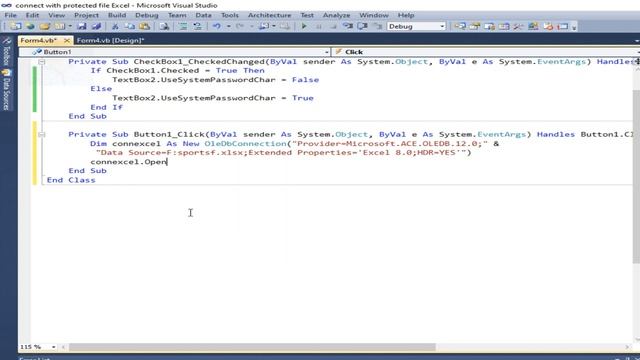
Task: Click the Copy toolbar icon
Action: [x=130, y=26]
